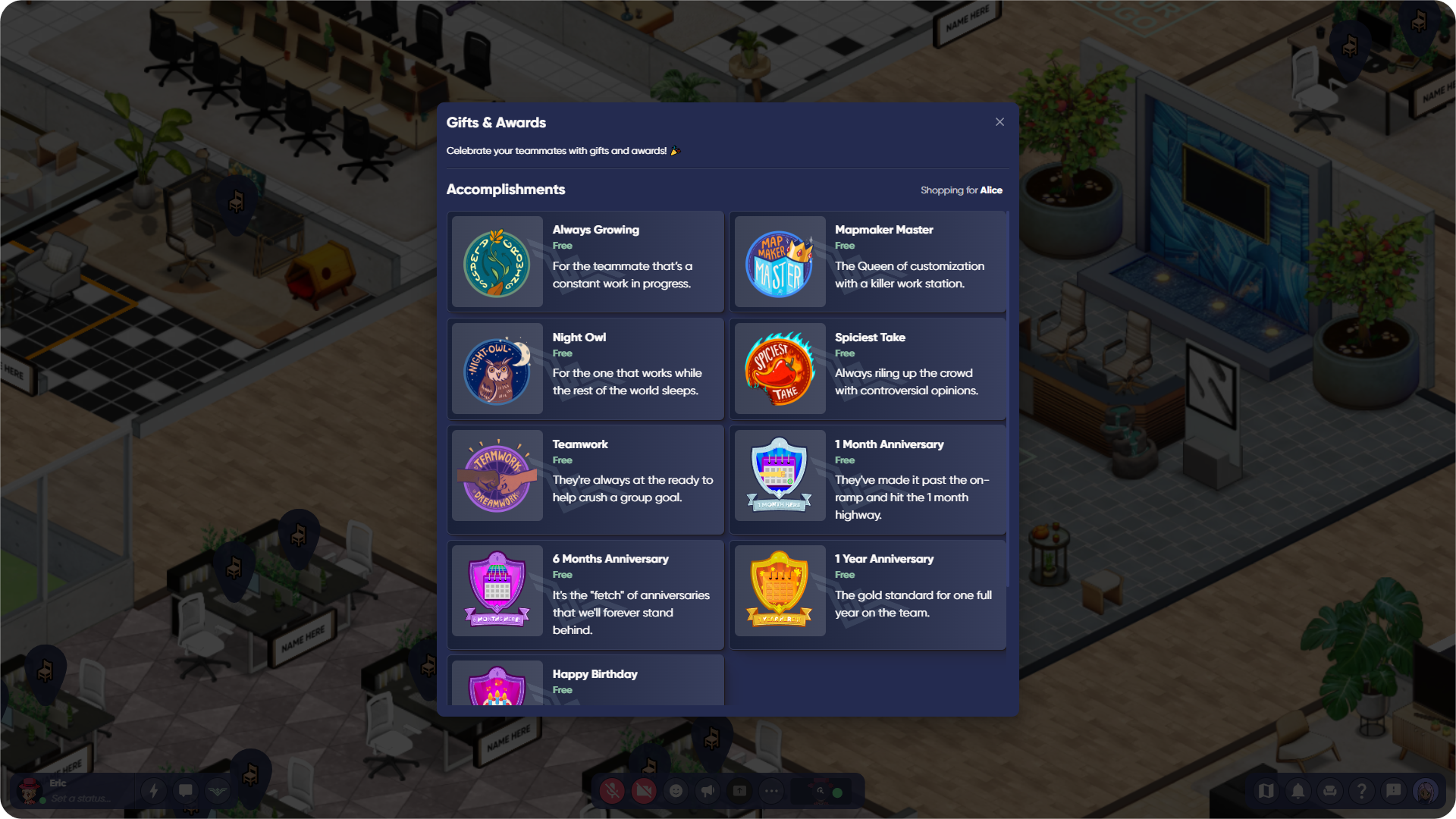Select the Mapmaker Master award icon
This screenshot has height=819, width=1456.
779,261
